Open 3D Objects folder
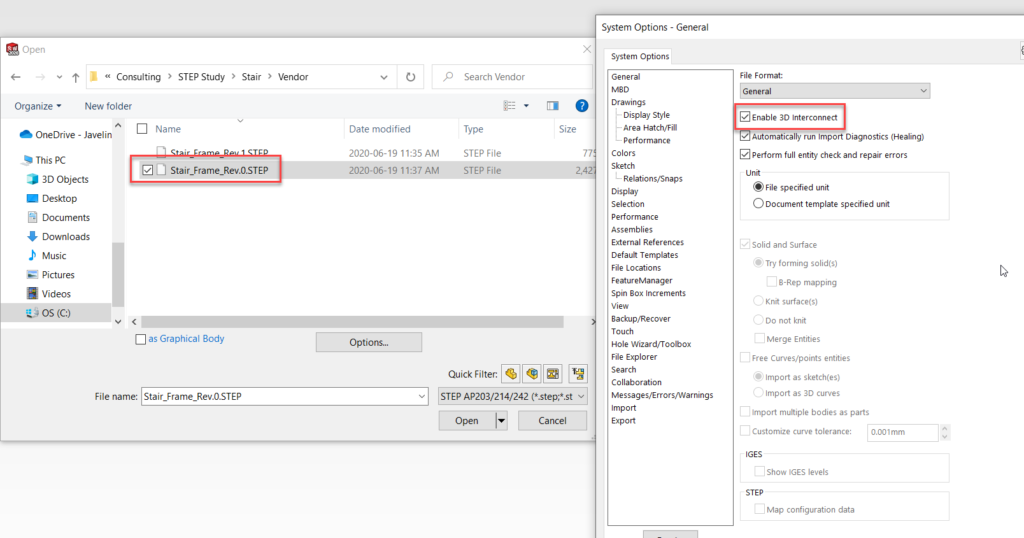The height and width of the screenshot is (538, 1024). pyautogui.click(x=57, y=179)
